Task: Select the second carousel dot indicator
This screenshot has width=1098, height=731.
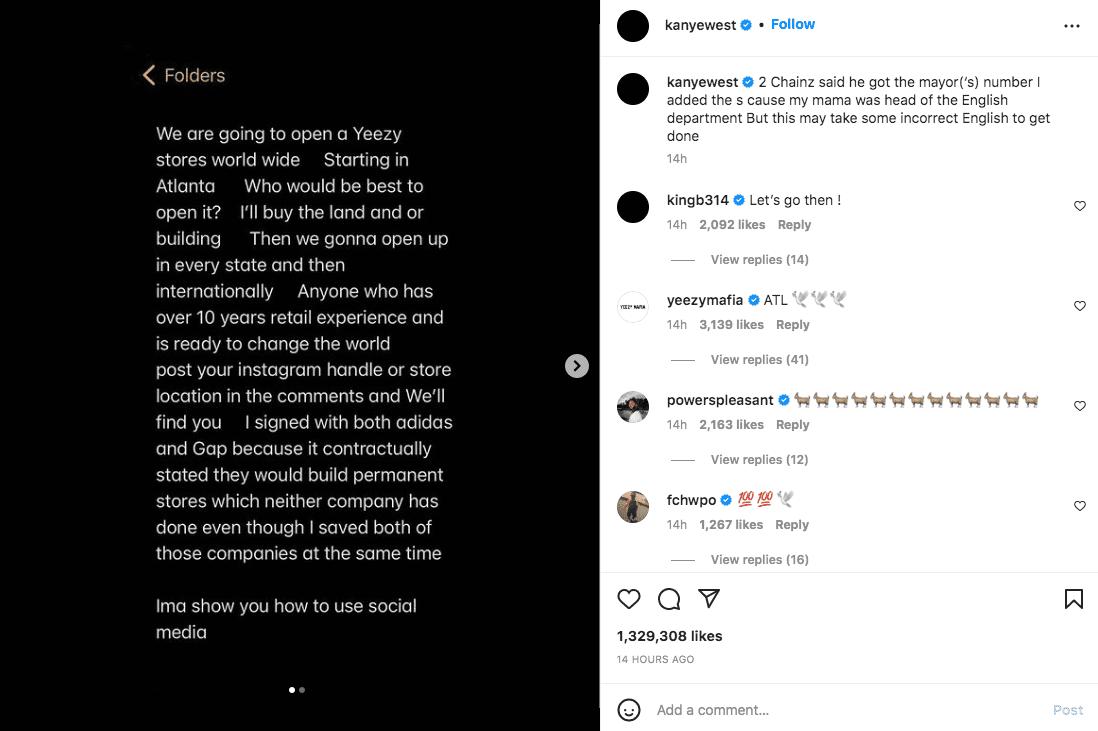Action: pyautogui.click(x=302, y=690)
